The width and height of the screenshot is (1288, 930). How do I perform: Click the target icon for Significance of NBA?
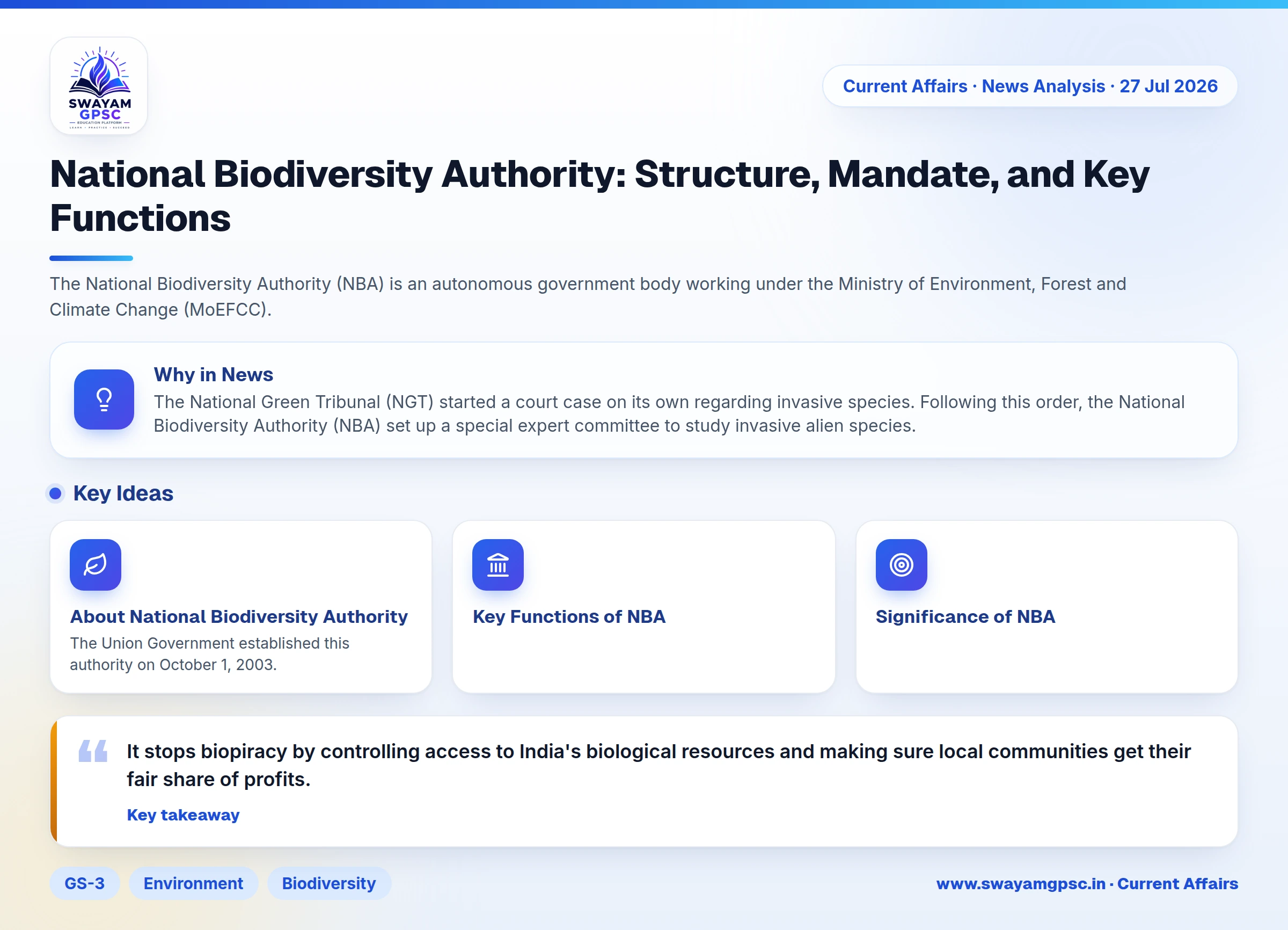[901, 565]
